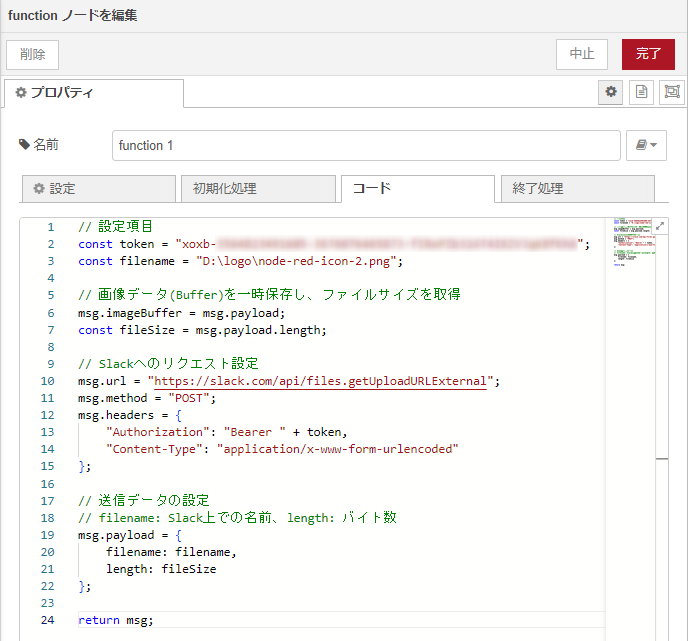The height and width of the screenshot is (641, 688).
Task: Click the name field containing function 1
Action: coord(366,145)
